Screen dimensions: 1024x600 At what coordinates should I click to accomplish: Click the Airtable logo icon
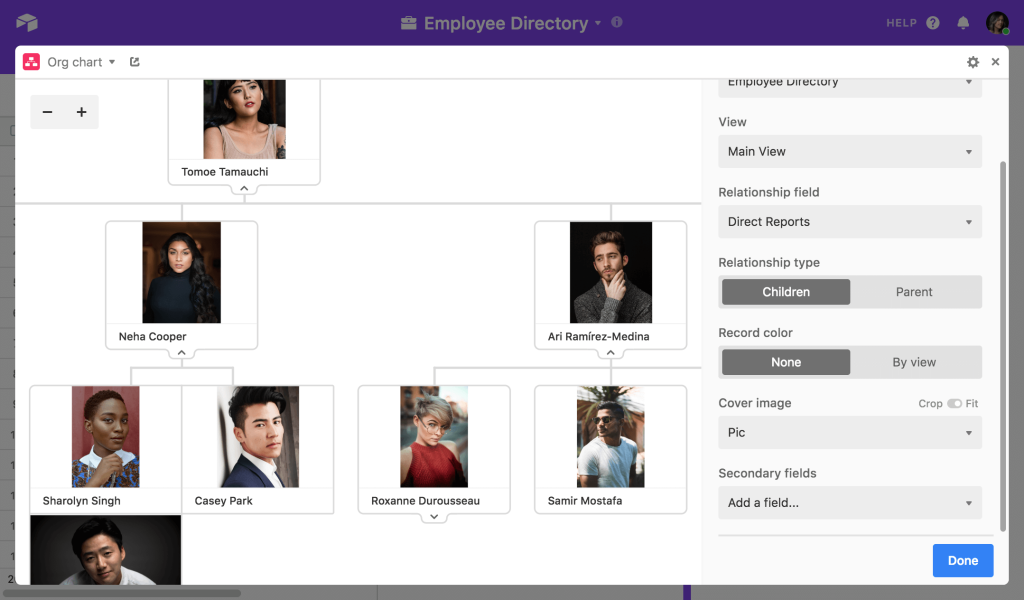click(x=27, y=23)
